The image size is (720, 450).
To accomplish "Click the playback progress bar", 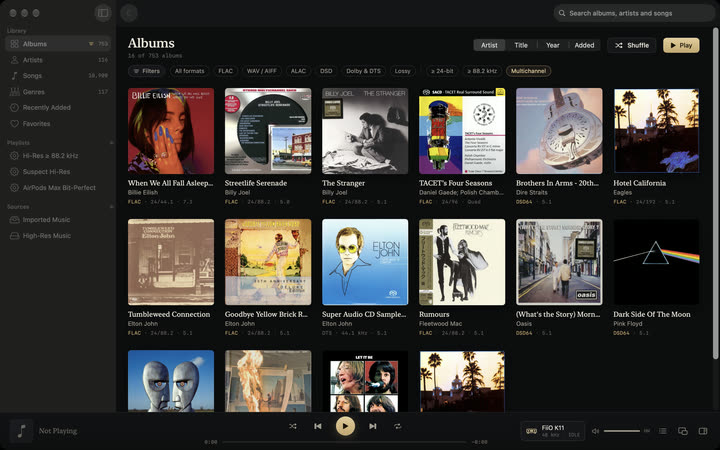I will tap(345, 442).
